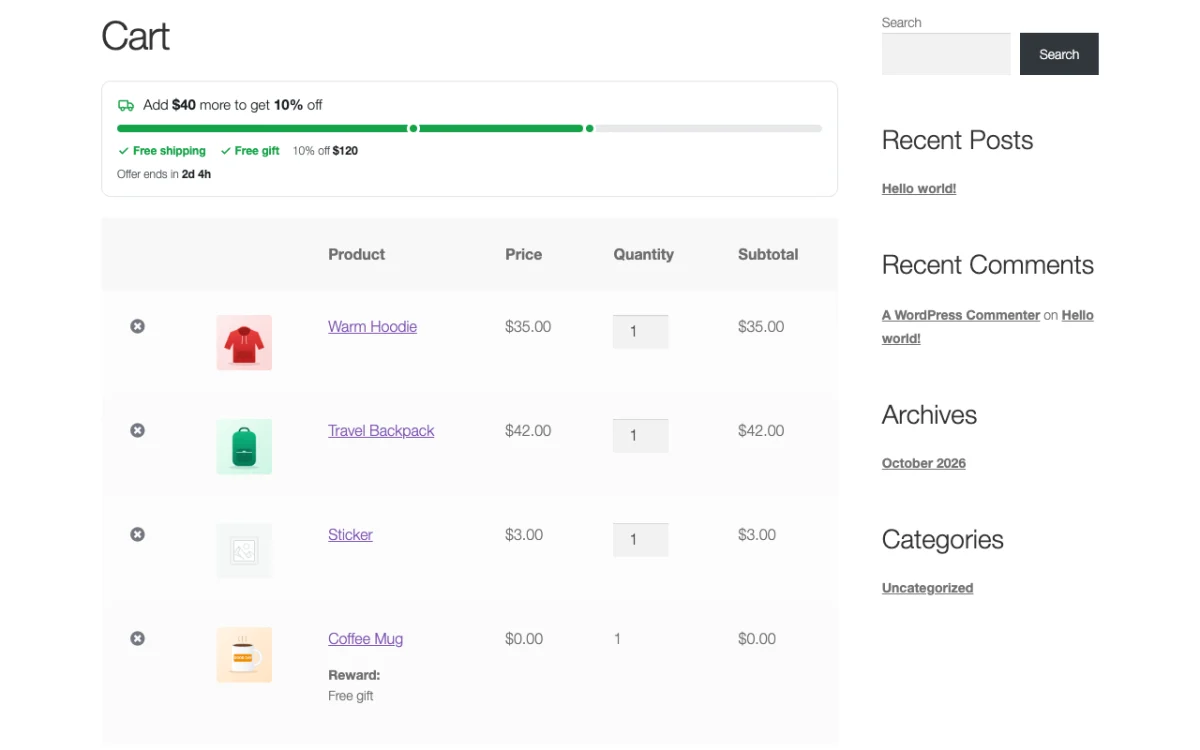
Task: Open the Coffee Mug product link
Action: click(x=365, y=639)
